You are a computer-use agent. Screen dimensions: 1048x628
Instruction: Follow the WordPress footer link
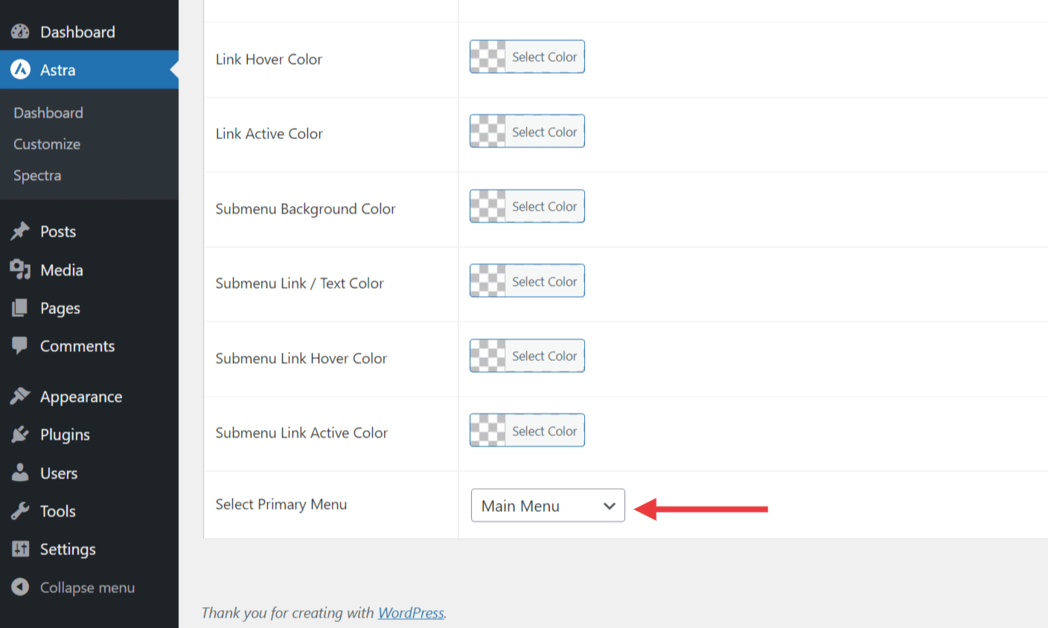(x=410, y=613)
